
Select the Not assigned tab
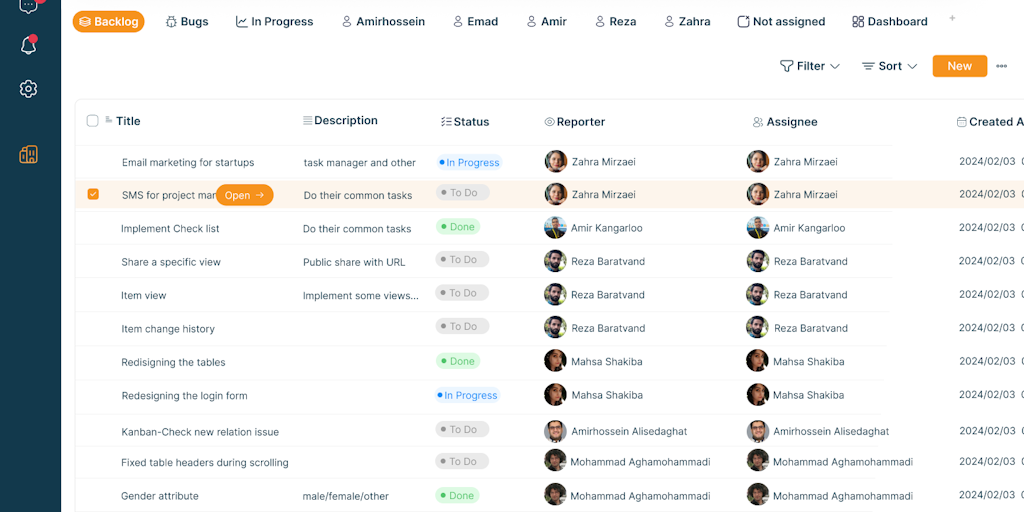pyautogui.click(x=781, y=21)
